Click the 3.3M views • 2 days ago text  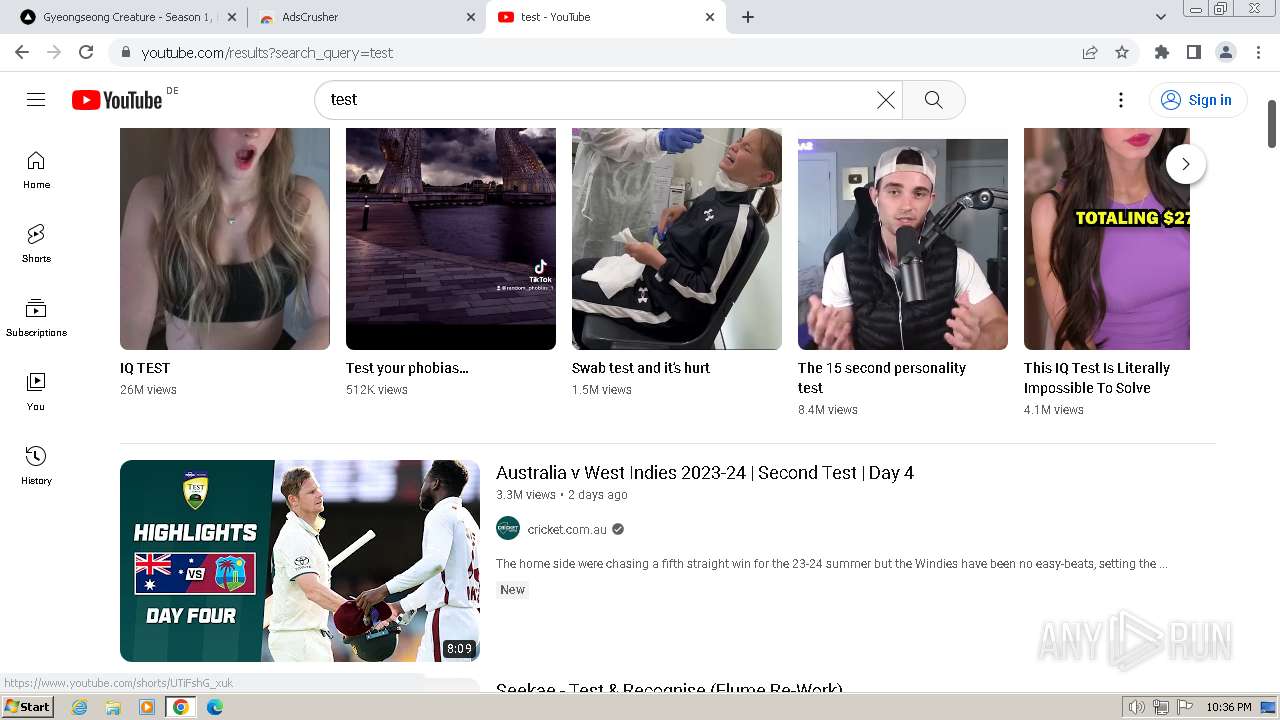click(562, 495)
